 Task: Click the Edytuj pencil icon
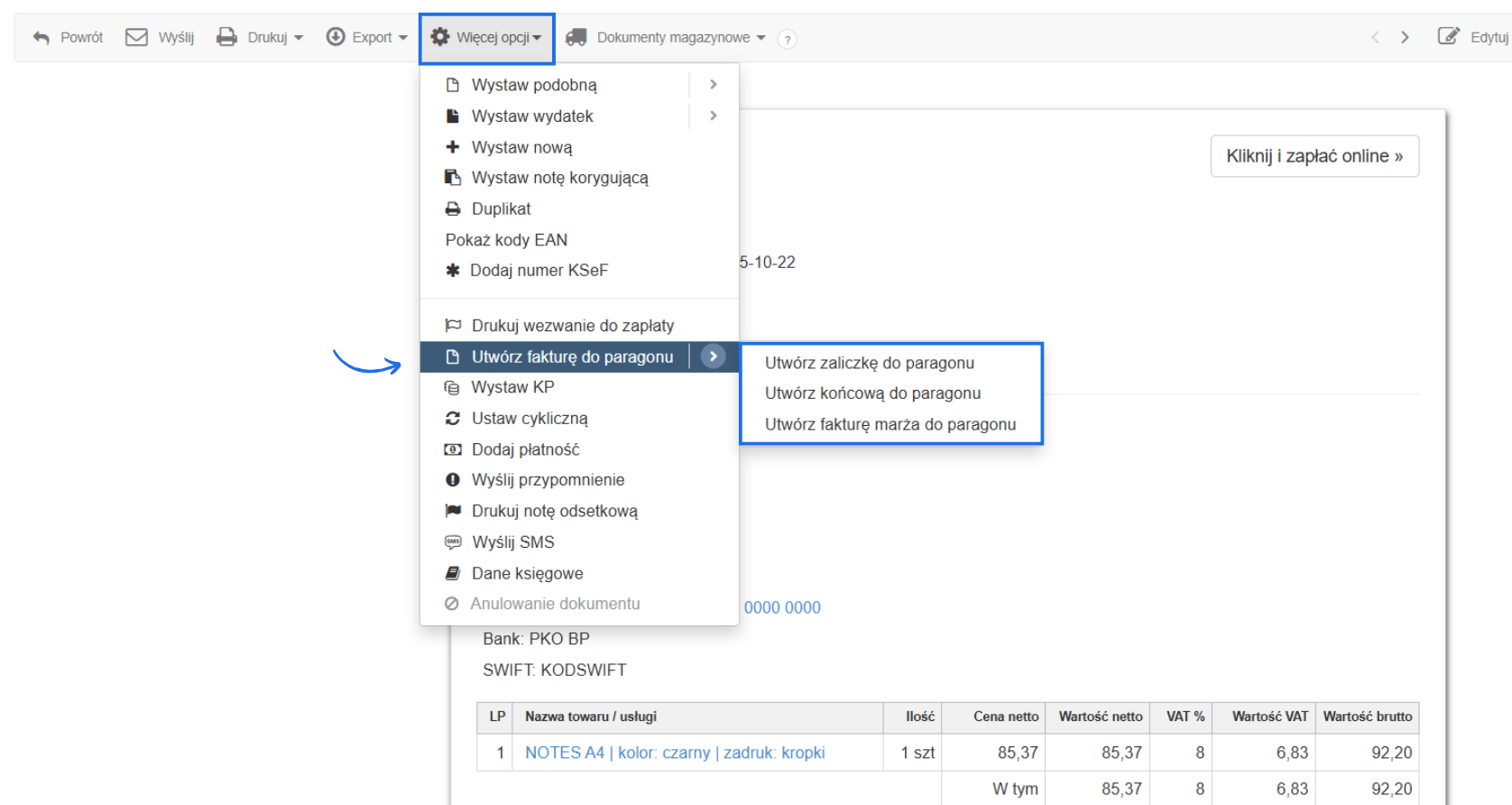click(x=1448, y=37)
